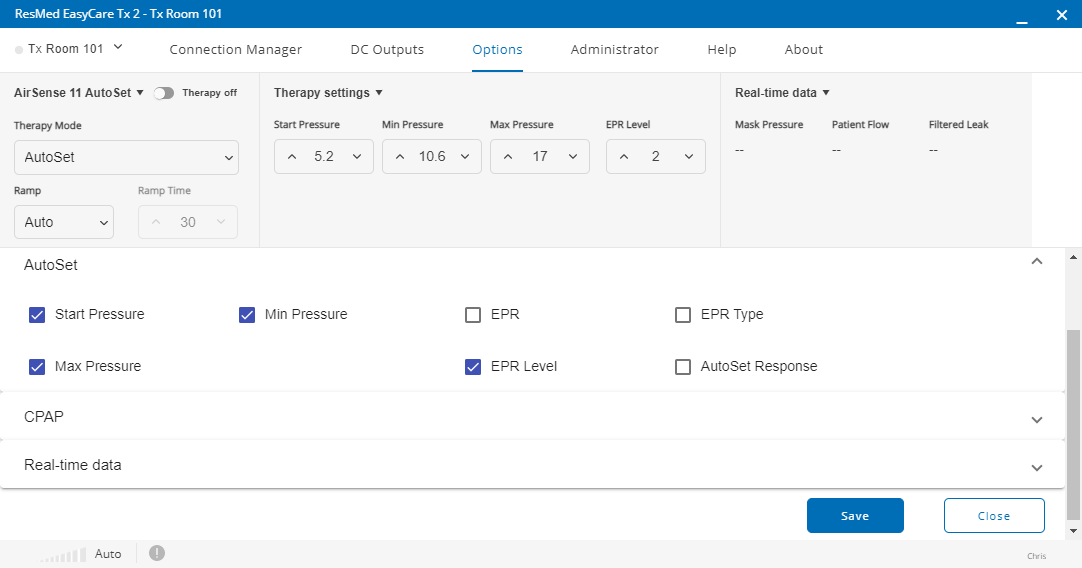Select the Options tab

pos(498,50)
